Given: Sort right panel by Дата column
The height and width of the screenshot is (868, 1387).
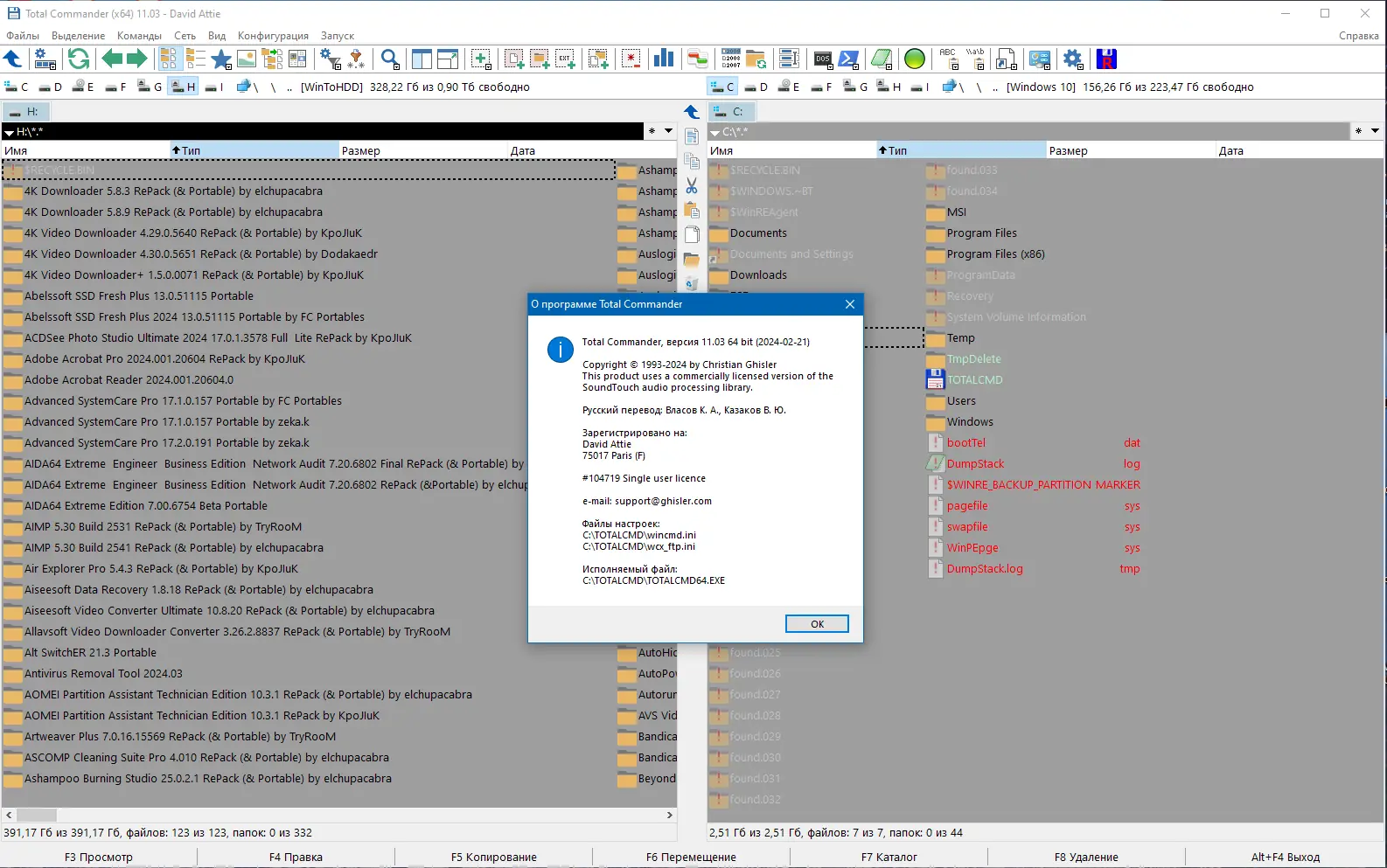Looking at the screenshot, I should click(x=1300, y=150).
